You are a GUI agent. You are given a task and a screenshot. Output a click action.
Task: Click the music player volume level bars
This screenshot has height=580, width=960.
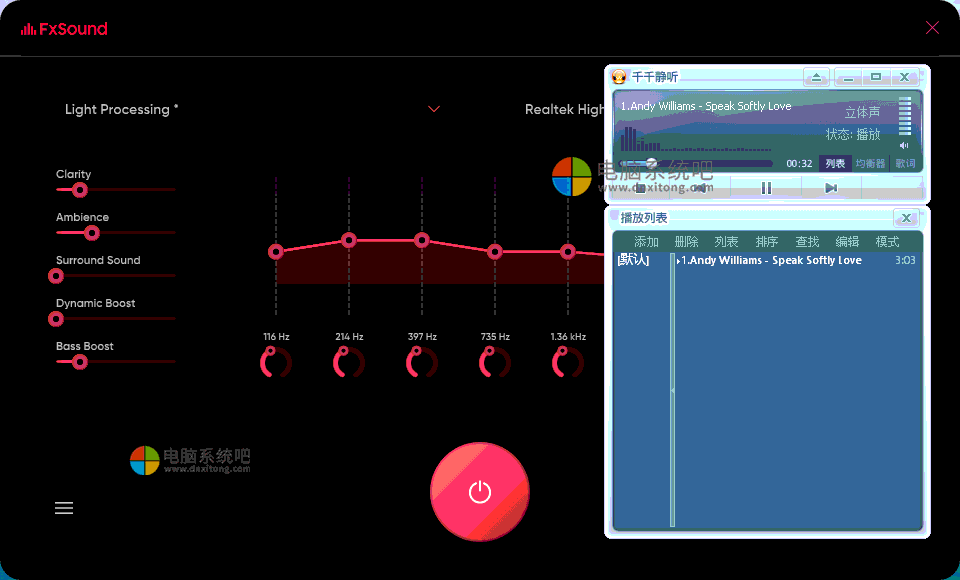click(x=905, y=116)
